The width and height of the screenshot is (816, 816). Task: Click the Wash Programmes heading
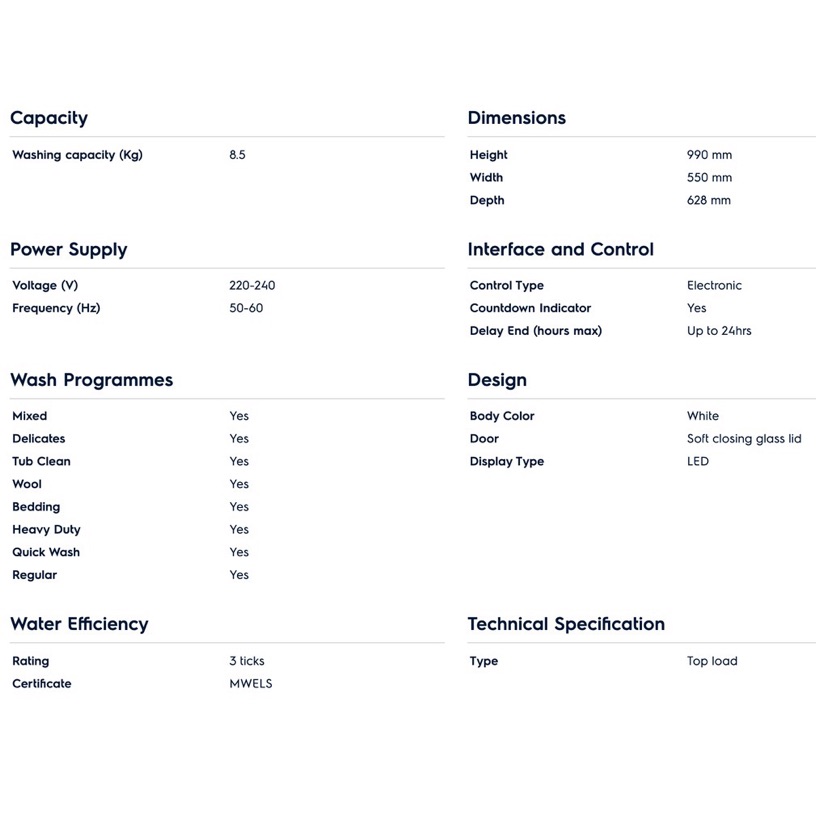point(91,380)
